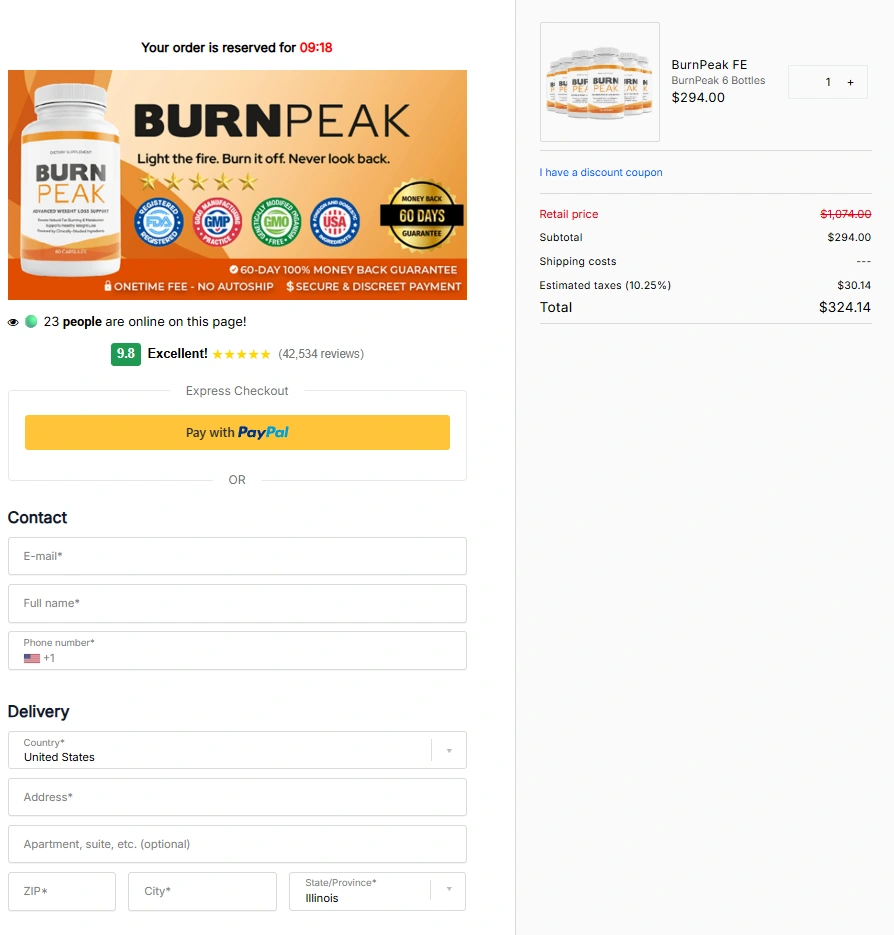894x935 pixels.
Task: Click the FDA Registered badge
Action: [x=160, y=222]
